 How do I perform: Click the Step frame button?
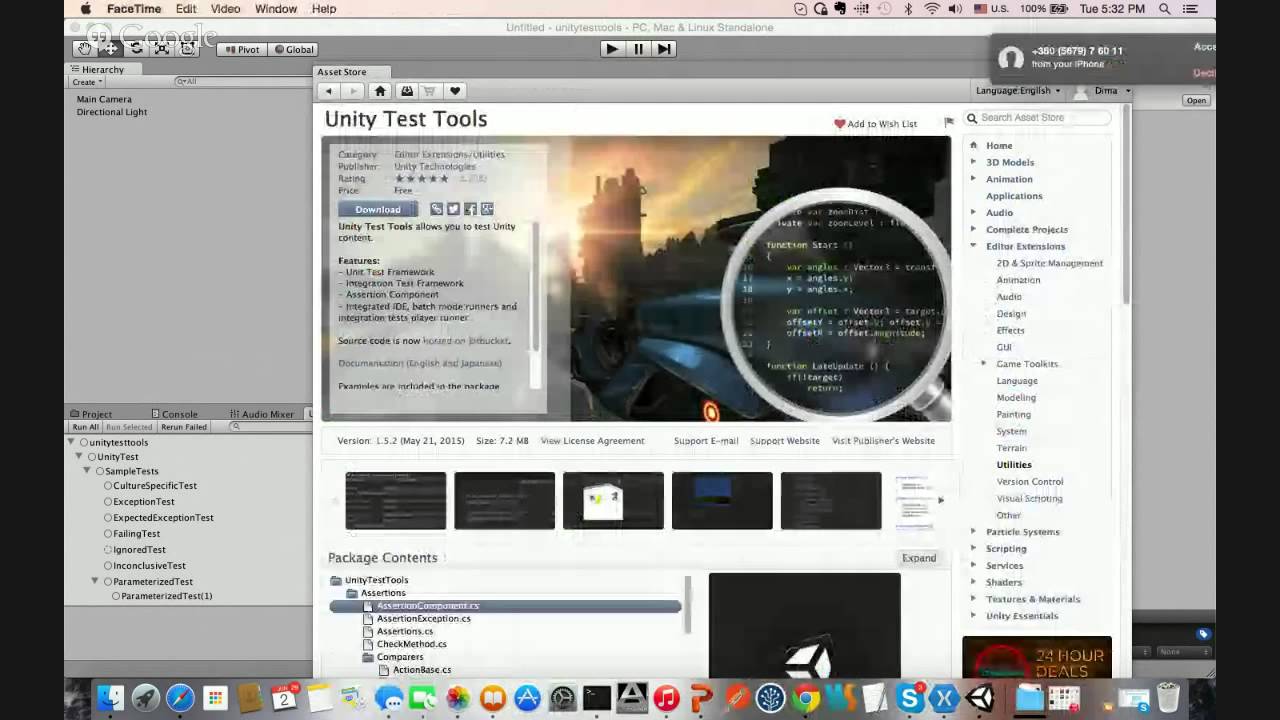(664, 49)
